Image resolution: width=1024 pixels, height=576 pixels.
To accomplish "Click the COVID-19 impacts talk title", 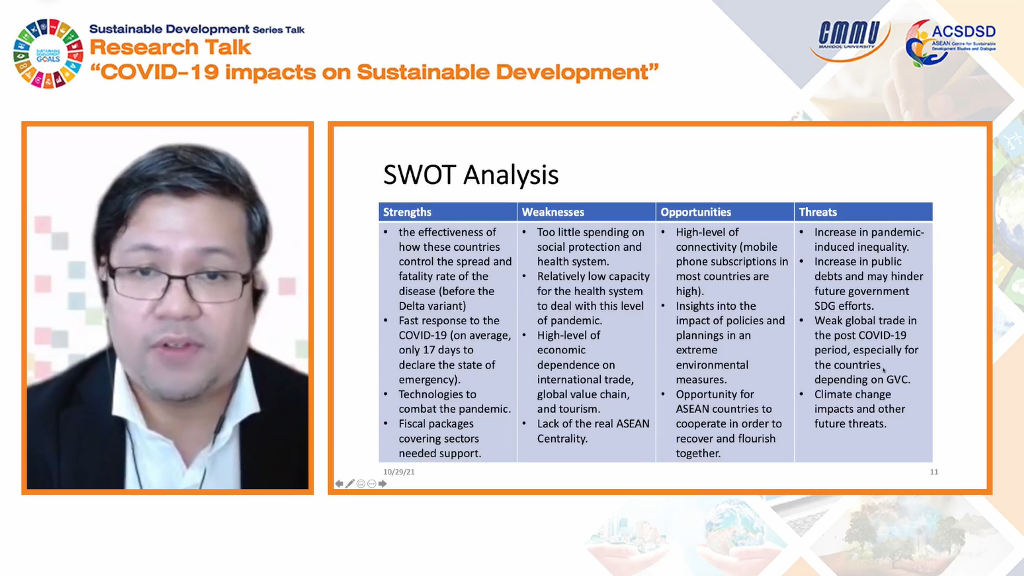I will pyautogui.click(x=374, y=73).
